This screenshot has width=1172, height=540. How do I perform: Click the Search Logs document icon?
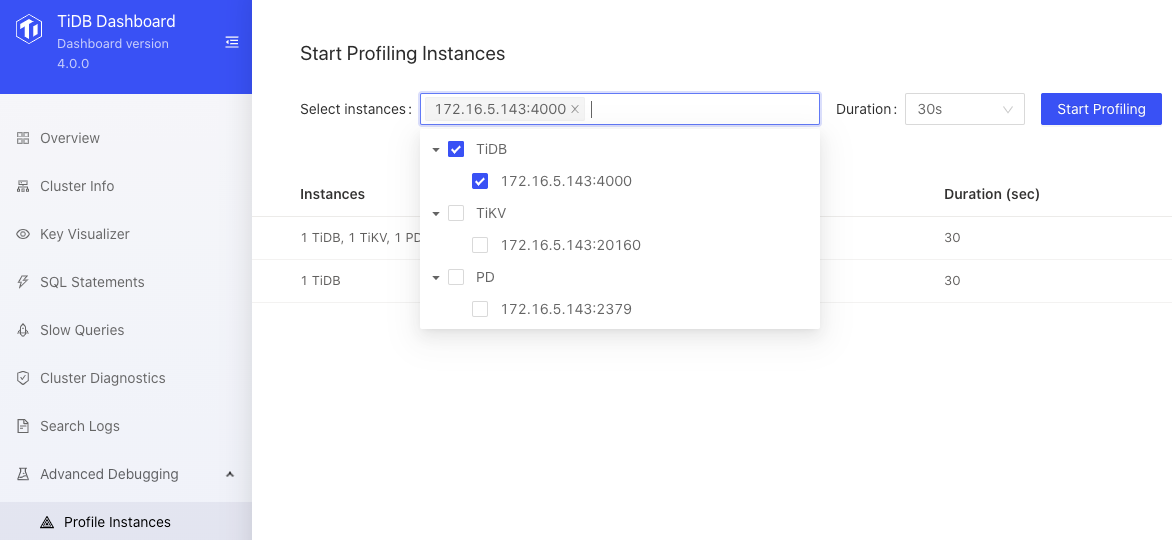23,426
